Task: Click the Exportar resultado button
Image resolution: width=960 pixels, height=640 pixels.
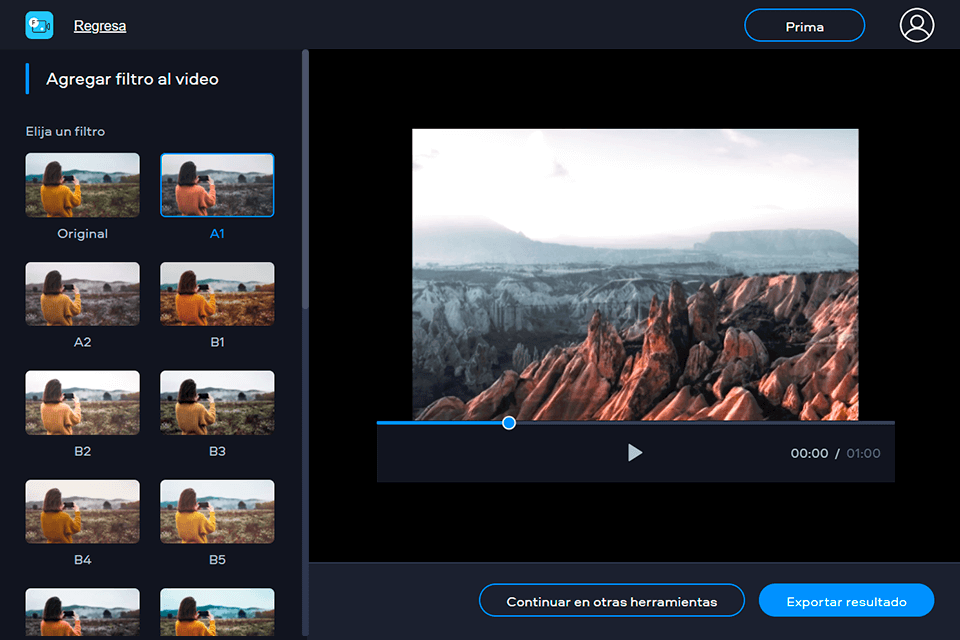Action: (x=846, y=600)
